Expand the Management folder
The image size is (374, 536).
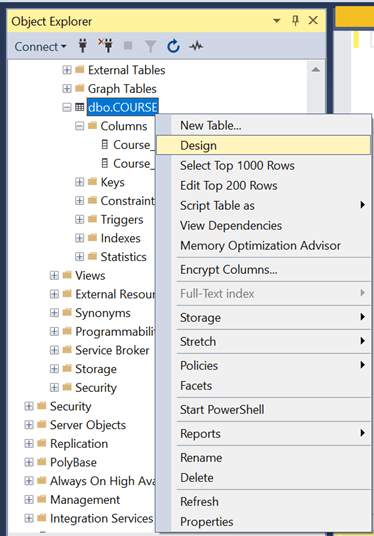29,499
